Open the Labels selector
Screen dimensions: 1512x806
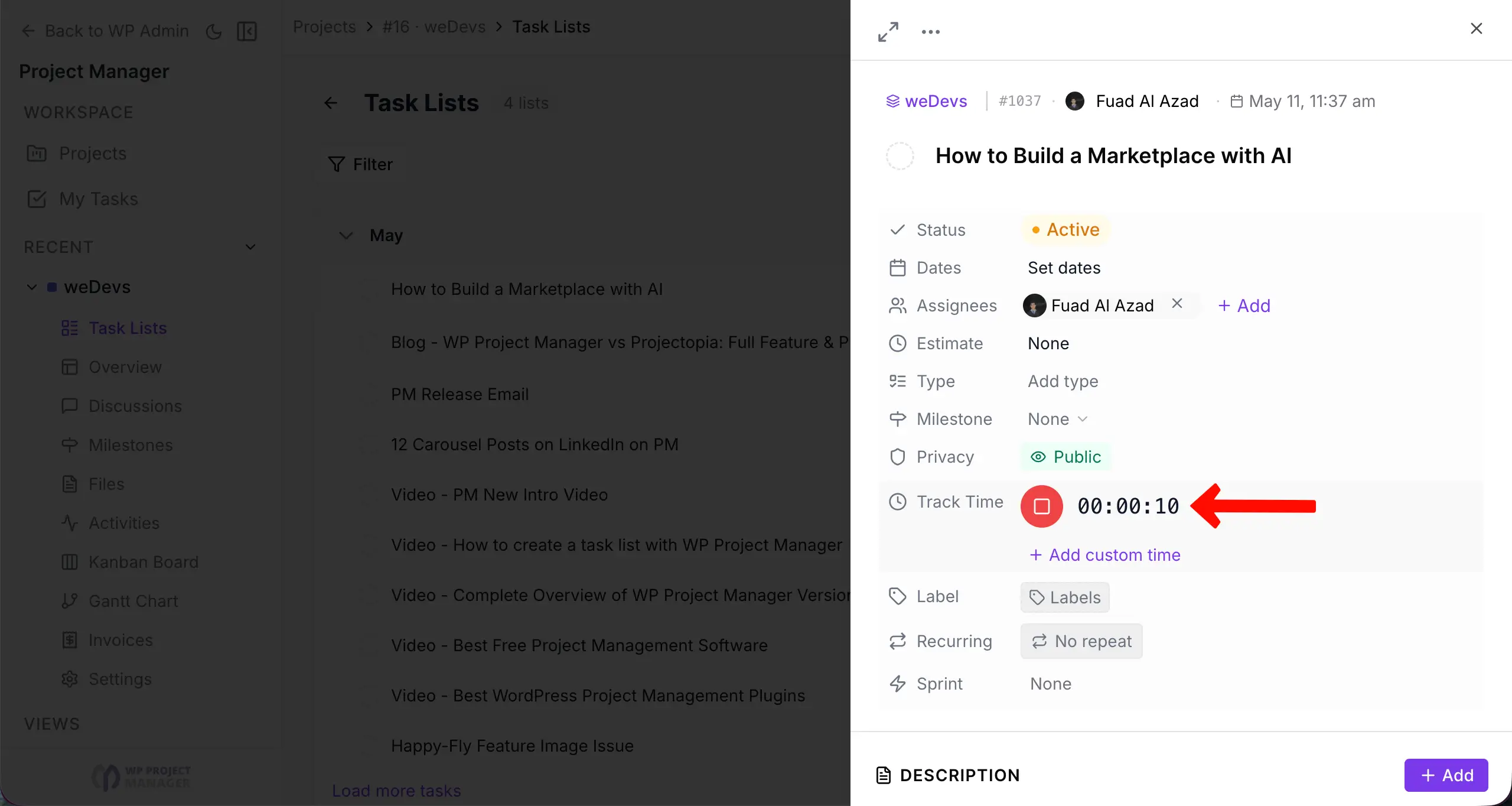tap(1065, 597)
